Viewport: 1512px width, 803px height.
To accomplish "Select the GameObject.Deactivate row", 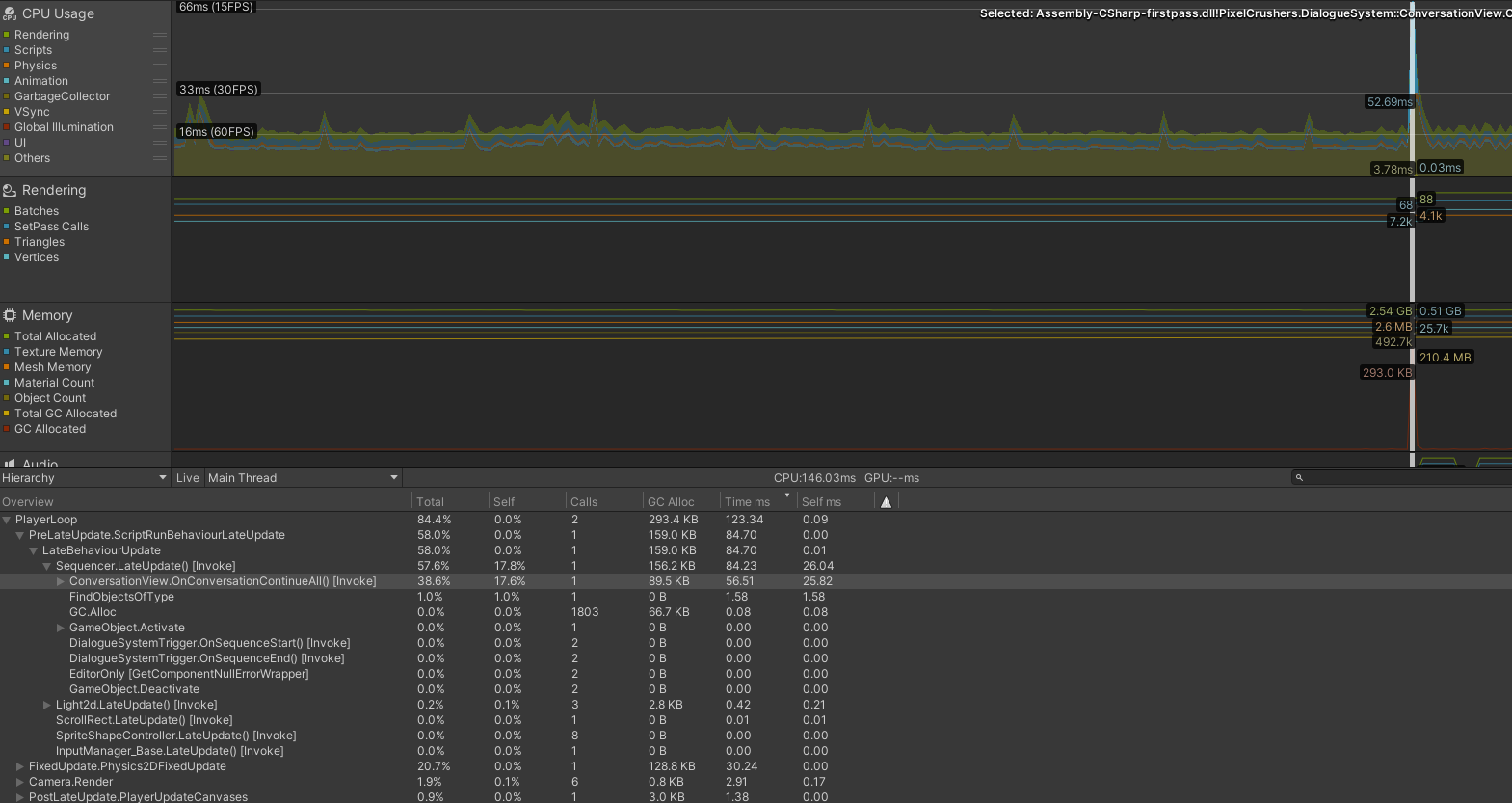I will click(x=756, y=689).
